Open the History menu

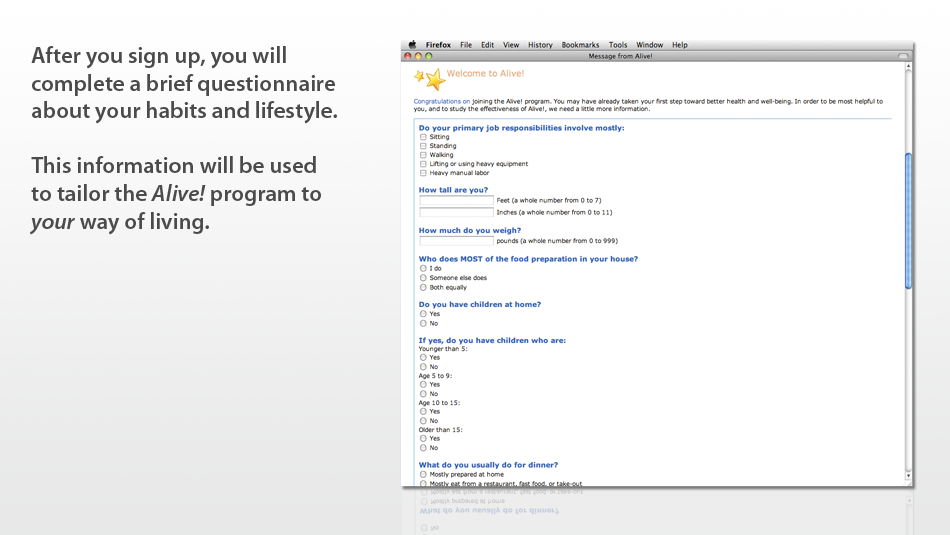540,45
